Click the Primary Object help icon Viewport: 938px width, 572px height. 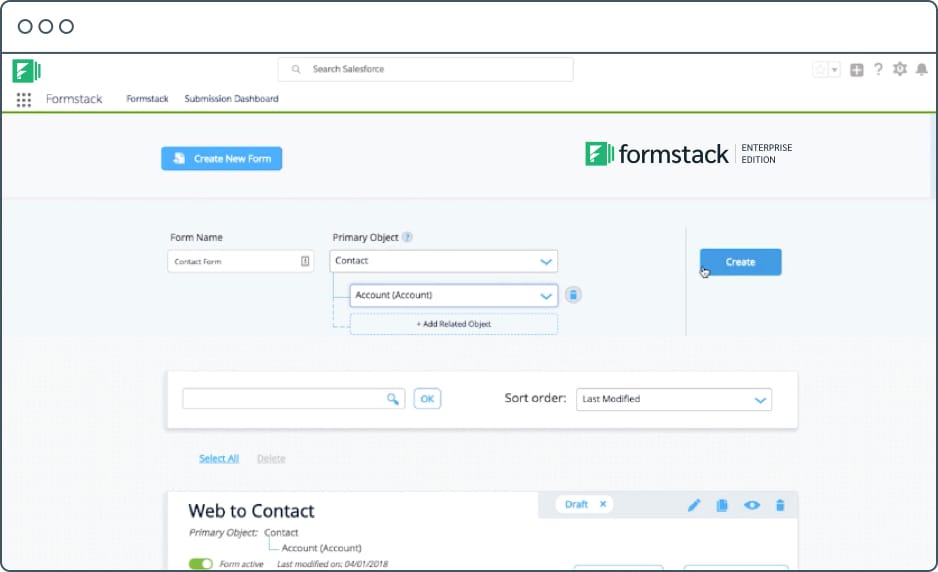(407, 237)
